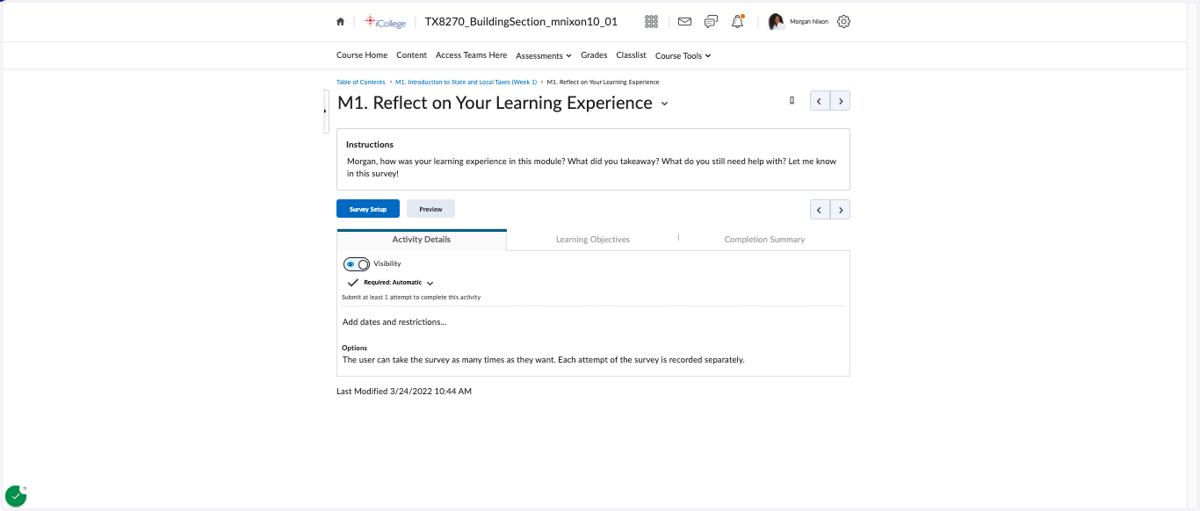Viewport: 1200px width, 511px height.
Task: Follow the Table of Contents breadcrumb
Action: tap(360, 82)
